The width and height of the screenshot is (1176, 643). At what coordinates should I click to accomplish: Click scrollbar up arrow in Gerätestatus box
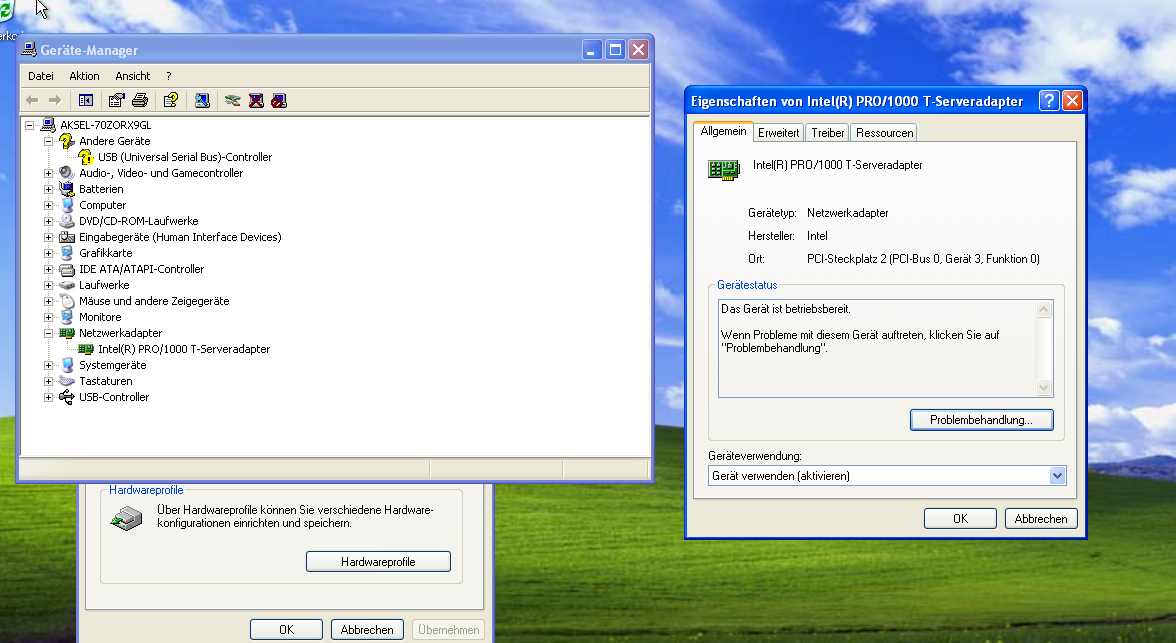pyautogui.click(x=1043, y=309)
